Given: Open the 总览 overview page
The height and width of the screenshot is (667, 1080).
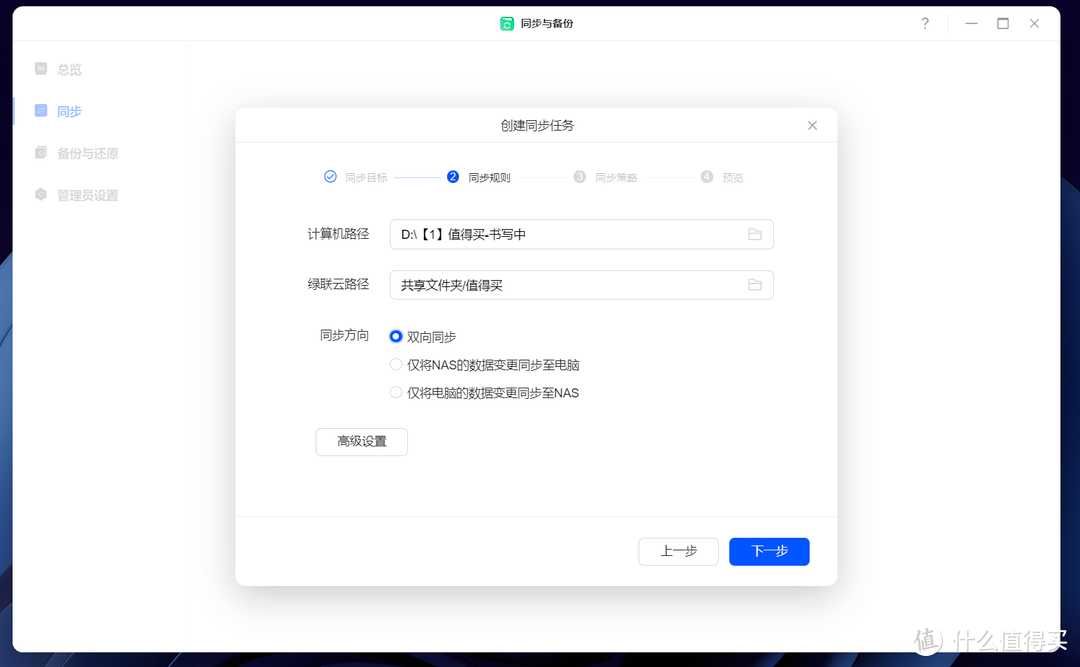Looking at the screenshot, I should click(72, 69).
